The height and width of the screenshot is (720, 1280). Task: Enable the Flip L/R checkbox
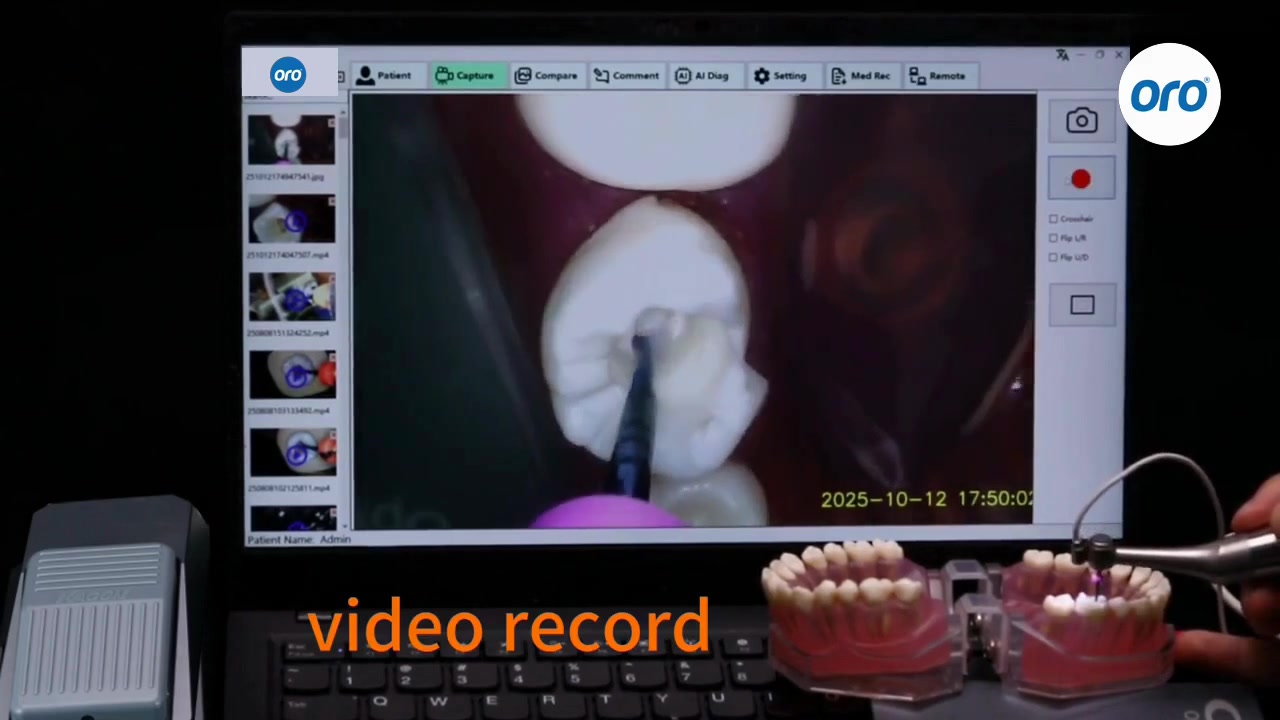pyautogui.click(x=1053, y=238)
